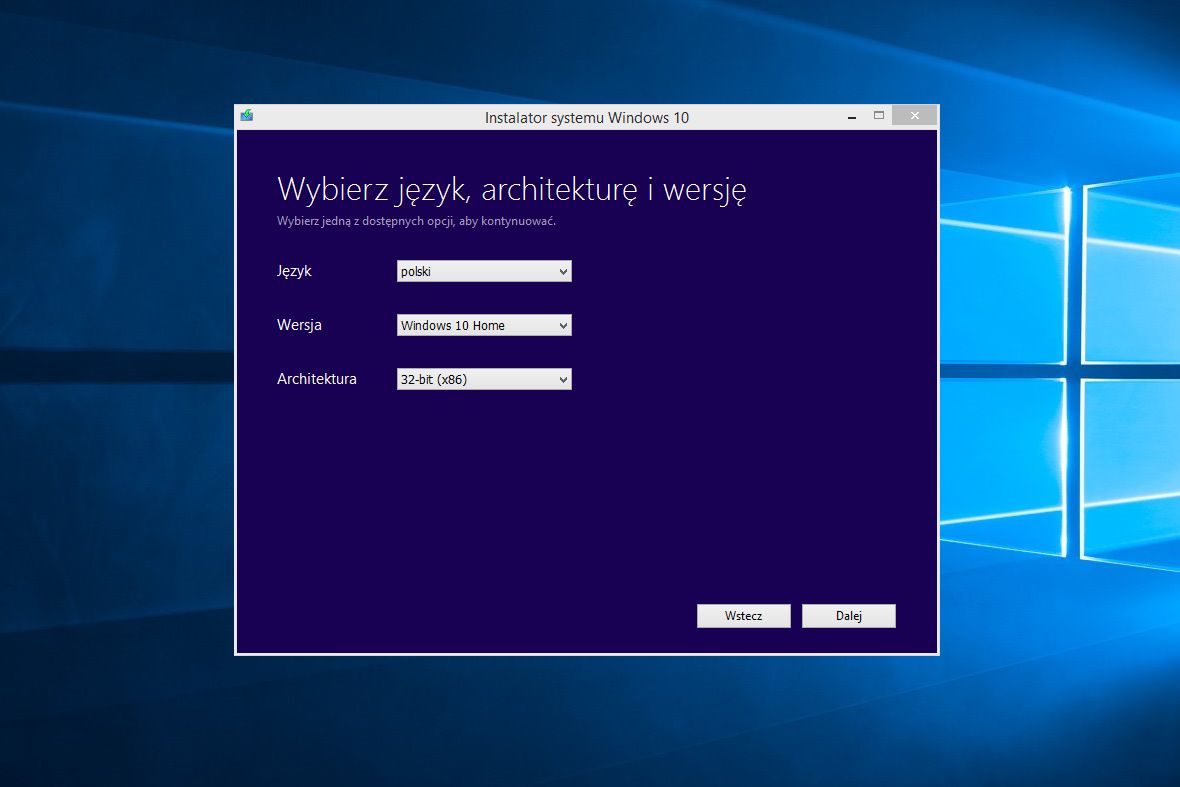Screen dimensions: 1180x787
Task: Click the Dalej button
Action: click(x=849, y=615)
